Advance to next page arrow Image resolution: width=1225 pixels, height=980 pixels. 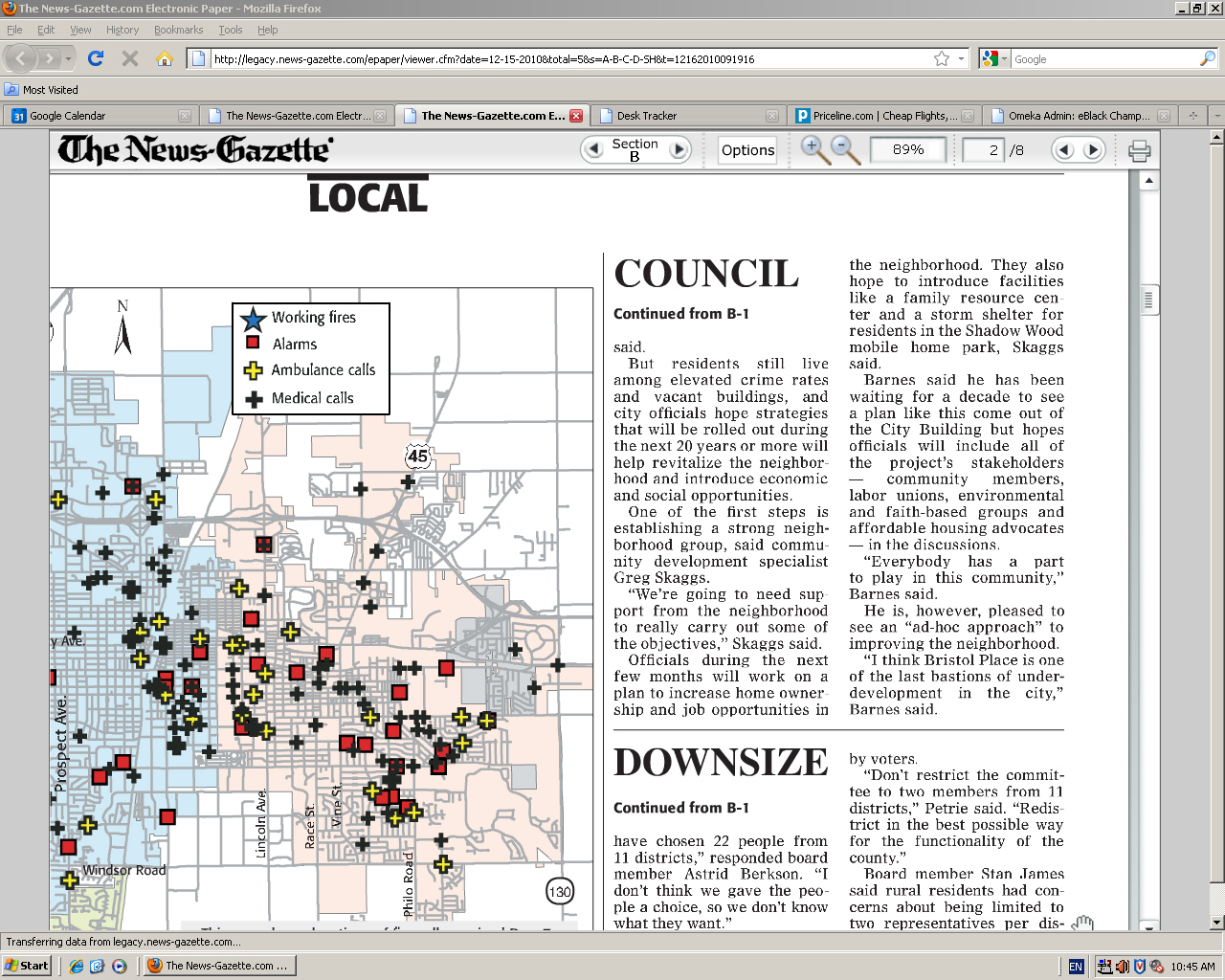pyautogui.click(x=1093, y=150)
